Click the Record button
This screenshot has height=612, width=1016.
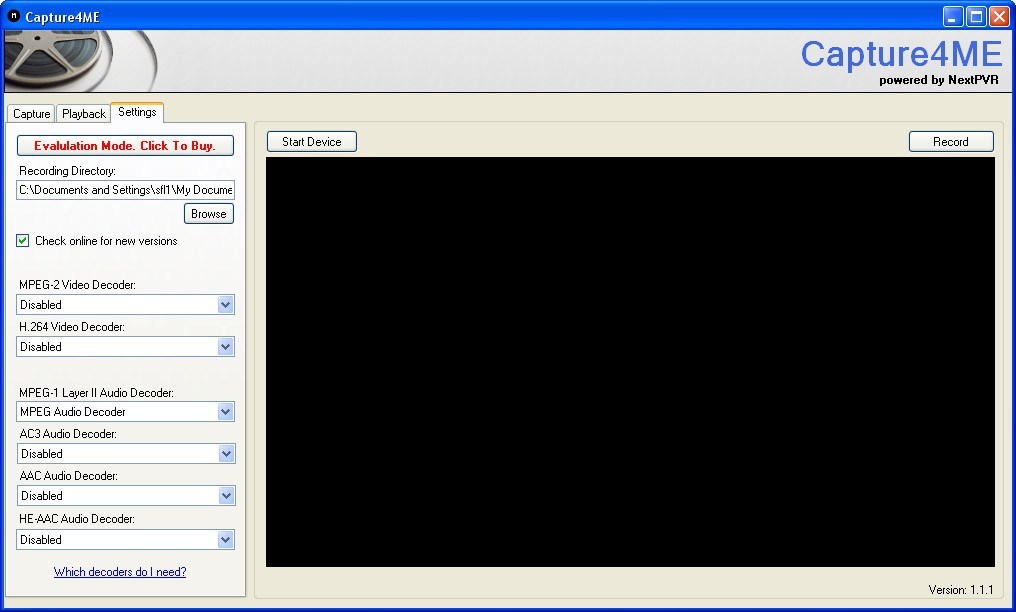951,142
